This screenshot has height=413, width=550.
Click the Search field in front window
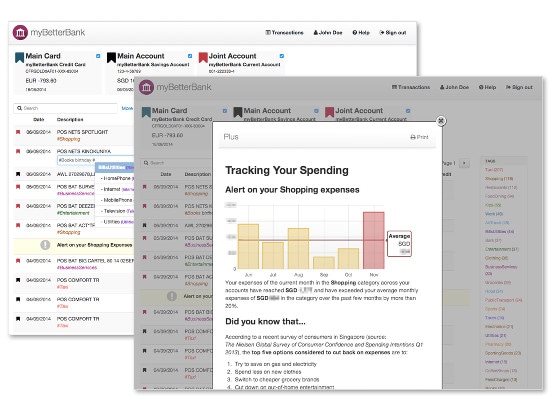click(175, 163)
